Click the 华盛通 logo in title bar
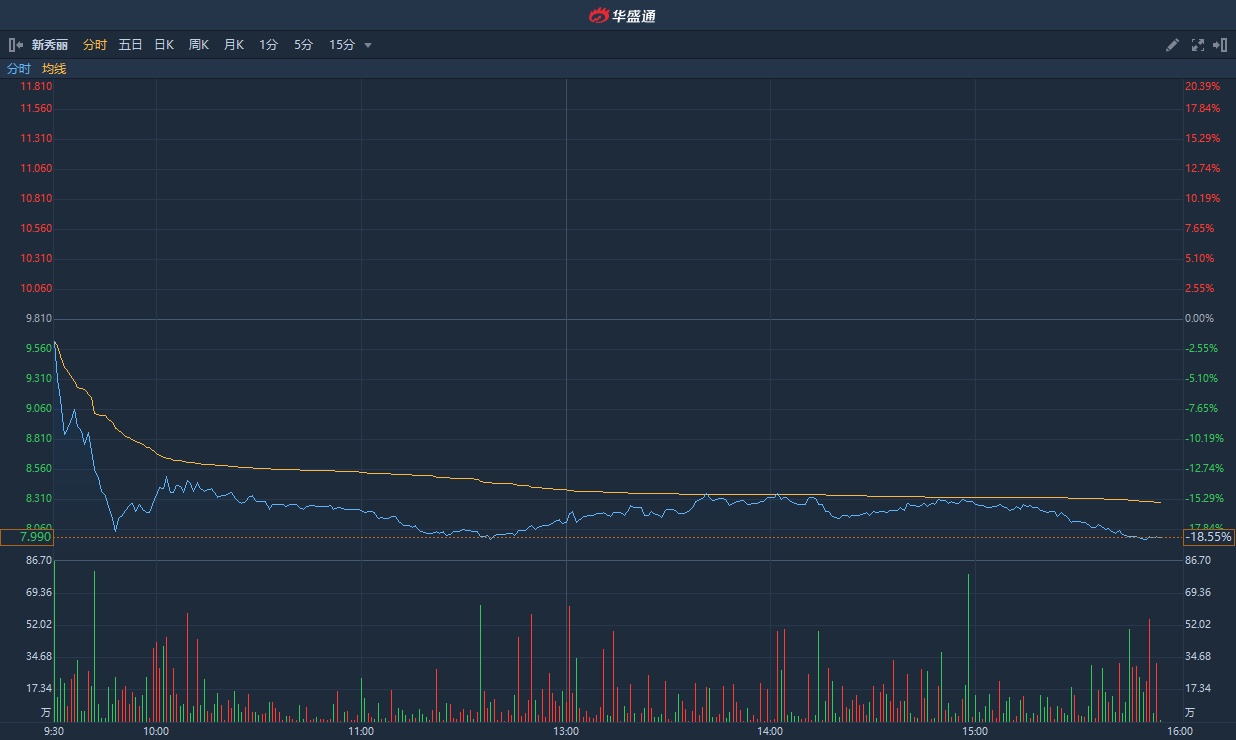 pos(621,15)
